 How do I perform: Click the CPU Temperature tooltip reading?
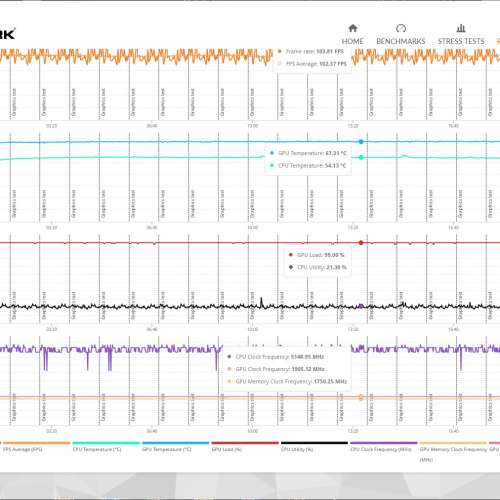[312, 165]
